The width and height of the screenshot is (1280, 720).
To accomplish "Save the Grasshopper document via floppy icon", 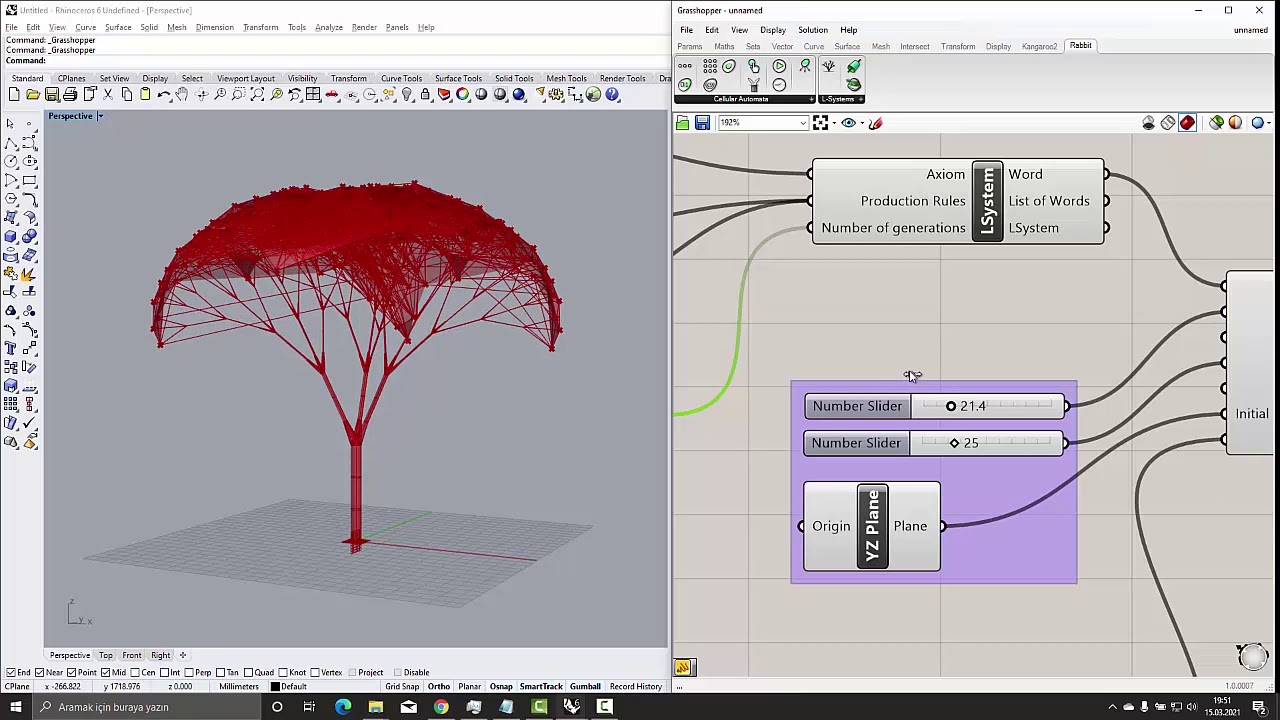I will pos(702,123).
